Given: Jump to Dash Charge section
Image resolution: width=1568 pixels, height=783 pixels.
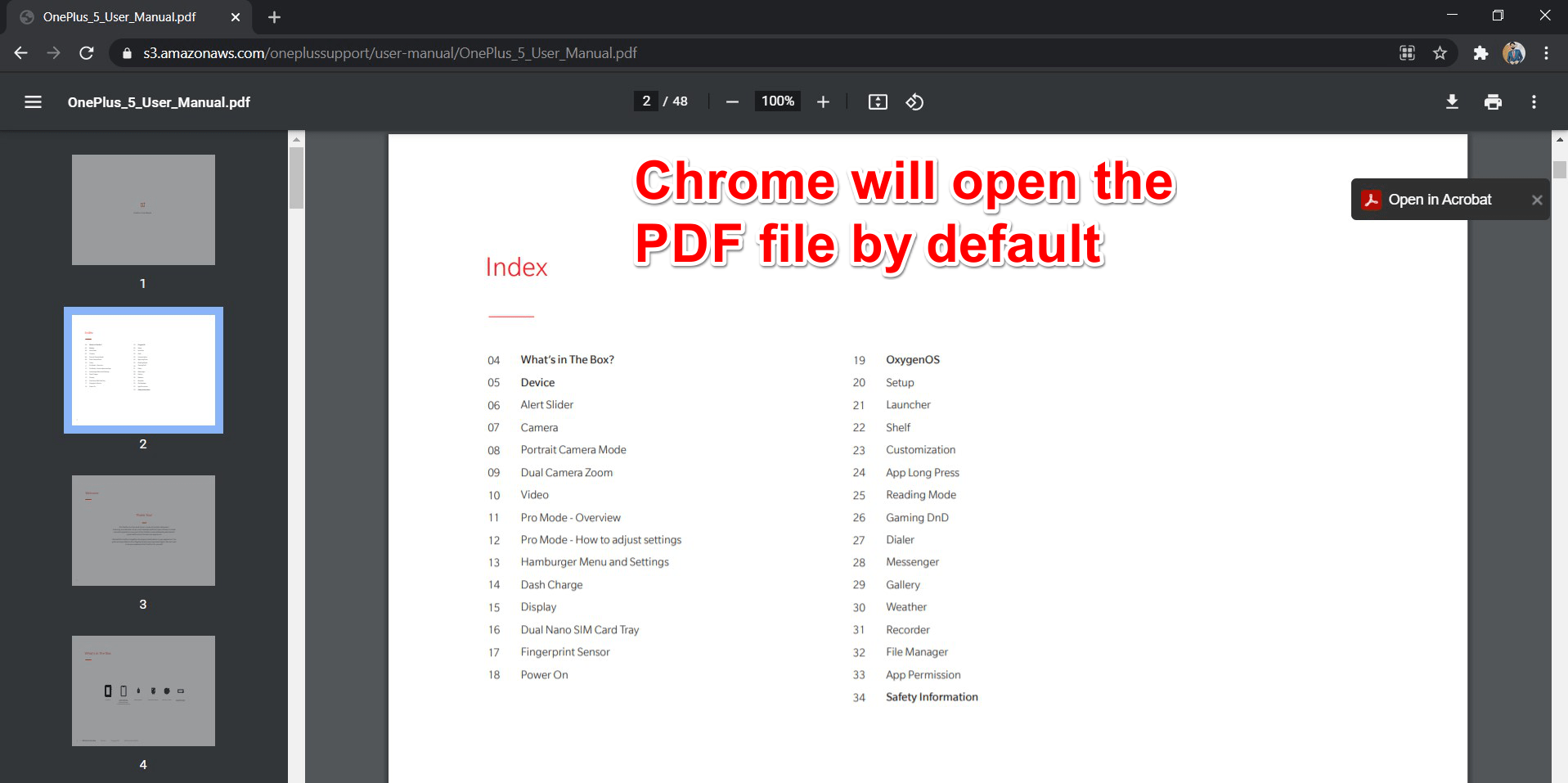Looking at the screenshot, I should pos(551,585).
